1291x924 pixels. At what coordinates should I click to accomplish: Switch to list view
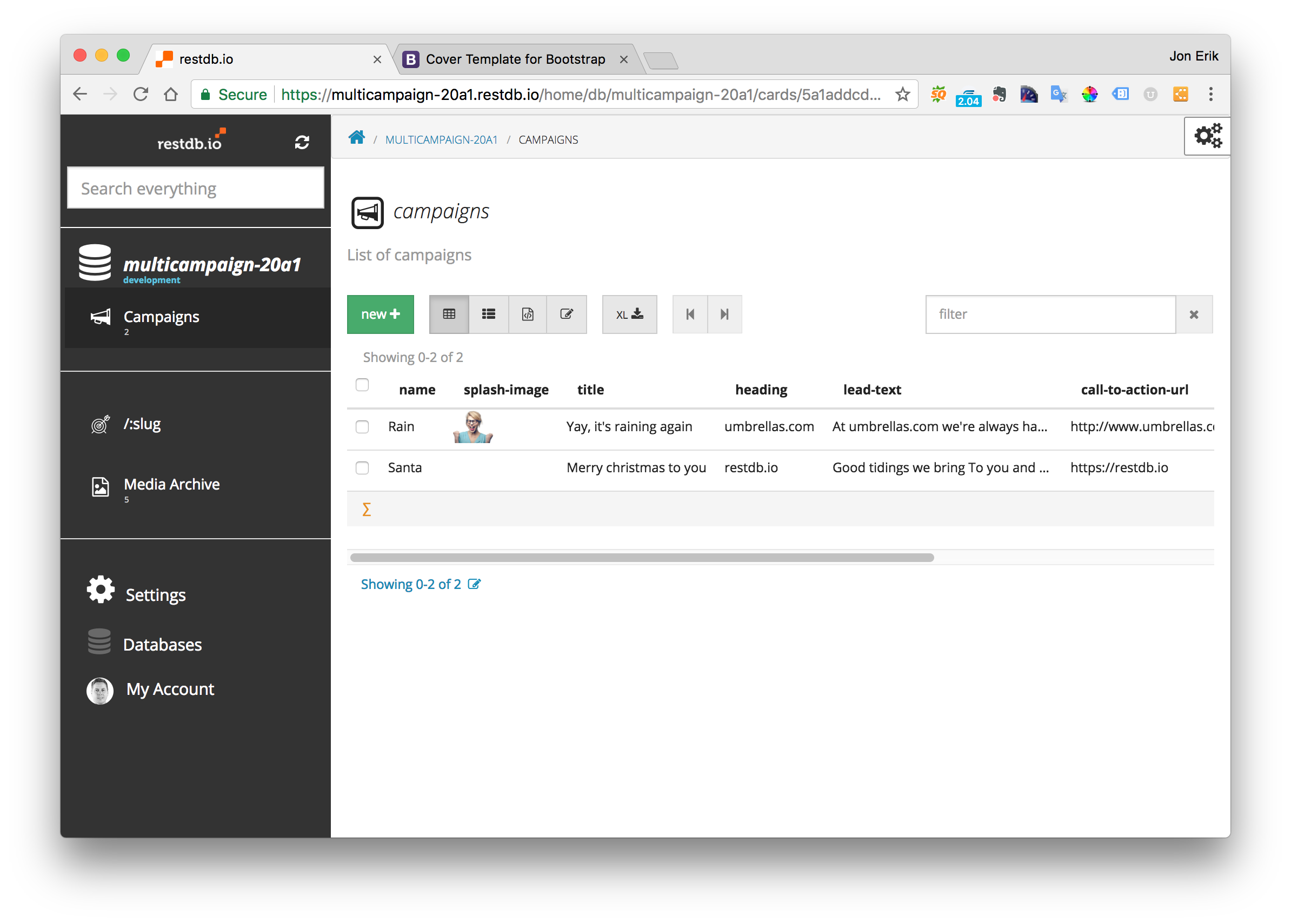(x=488, y=314)
